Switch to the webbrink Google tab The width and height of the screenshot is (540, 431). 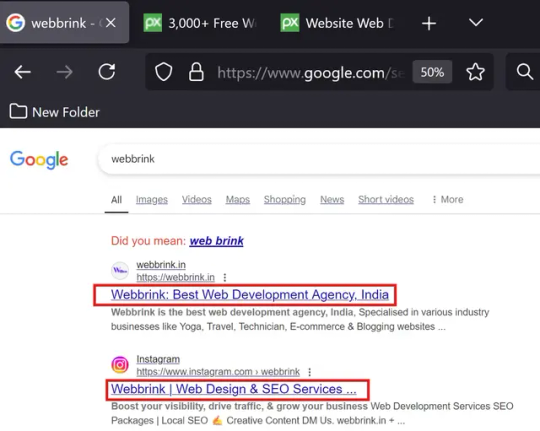coord(64,23)
